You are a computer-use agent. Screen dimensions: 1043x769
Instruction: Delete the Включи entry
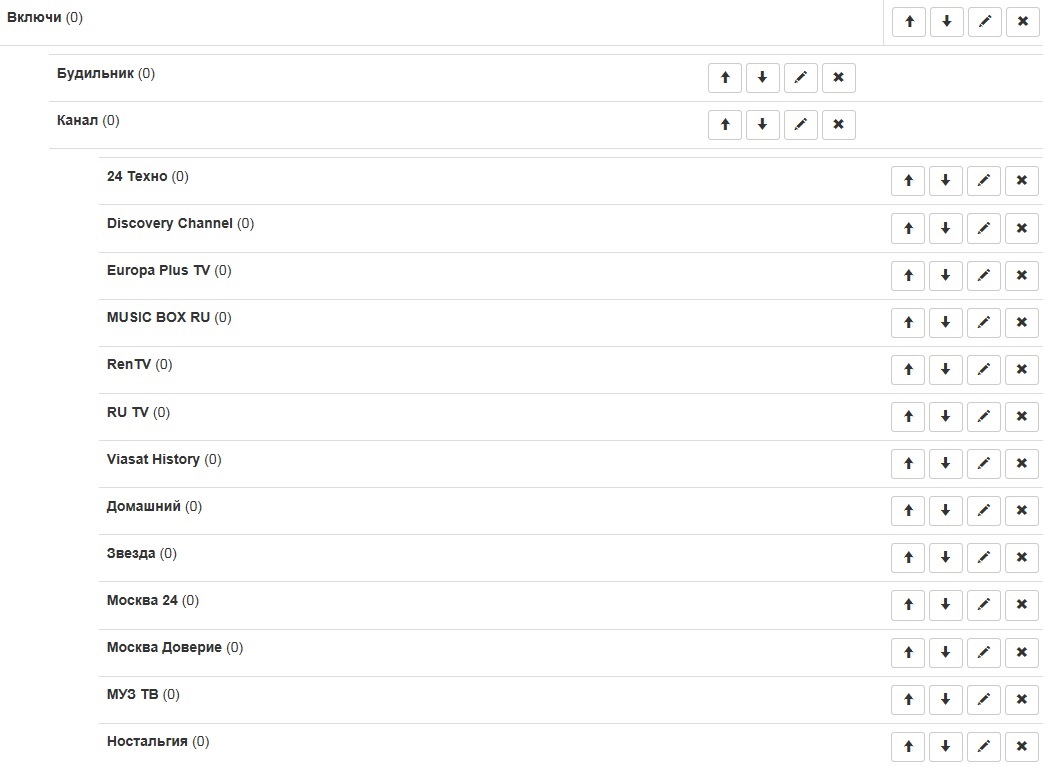(x=1023, y=21)
